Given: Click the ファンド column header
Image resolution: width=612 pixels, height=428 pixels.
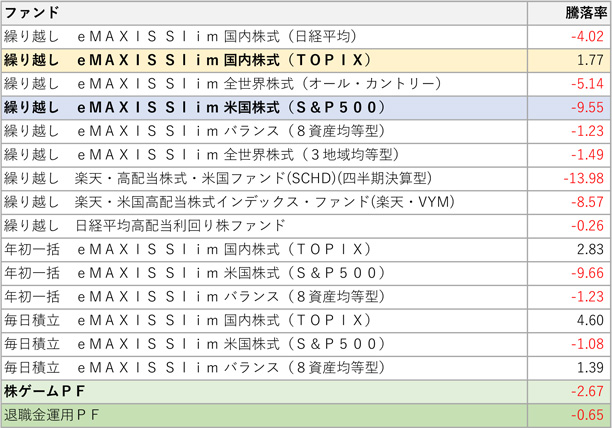Looking at the screenshot, I should 30,13.
